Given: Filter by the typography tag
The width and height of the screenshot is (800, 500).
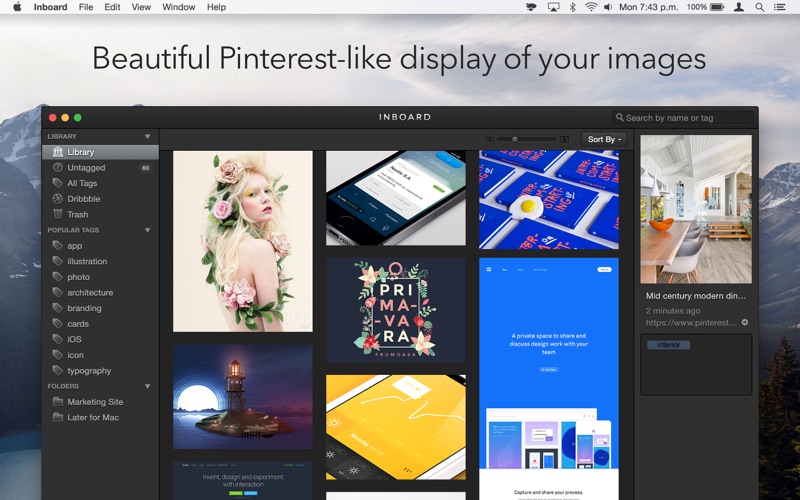Looking at the screenshot, I should pos(89,371).
